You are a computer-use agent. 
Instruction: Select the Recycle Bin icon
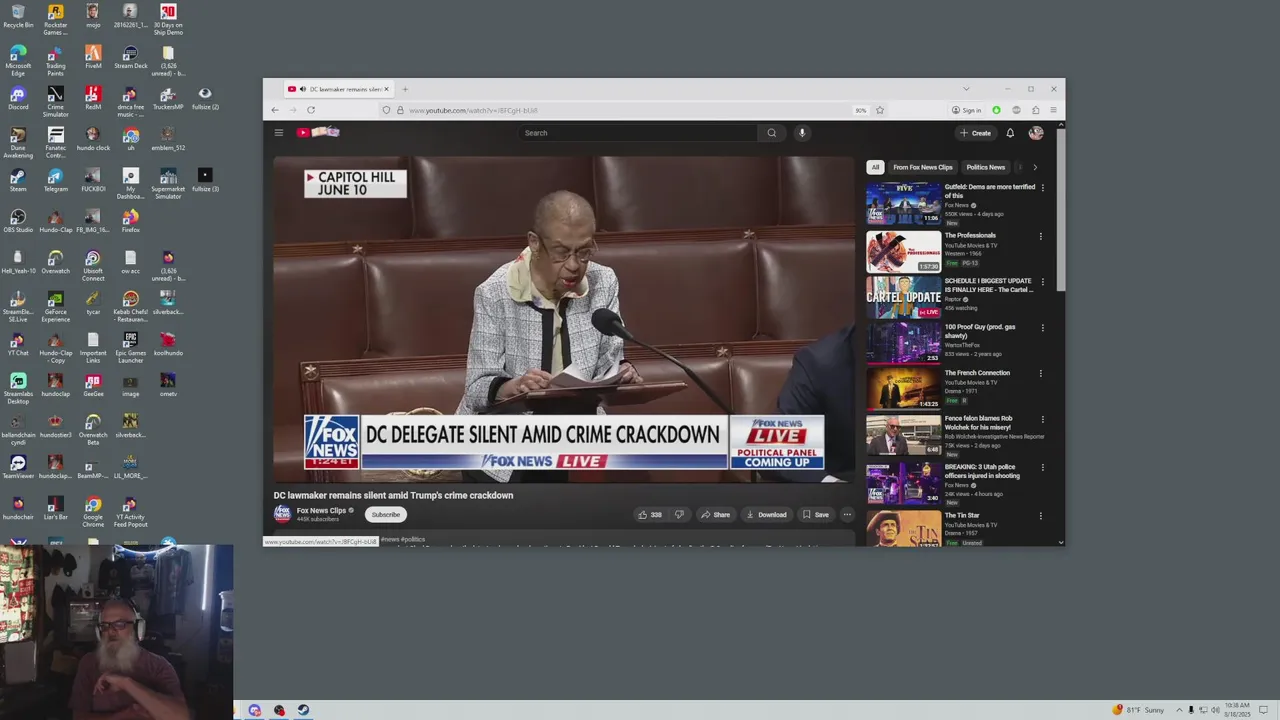pyautogui.click(x=18, y=16)
